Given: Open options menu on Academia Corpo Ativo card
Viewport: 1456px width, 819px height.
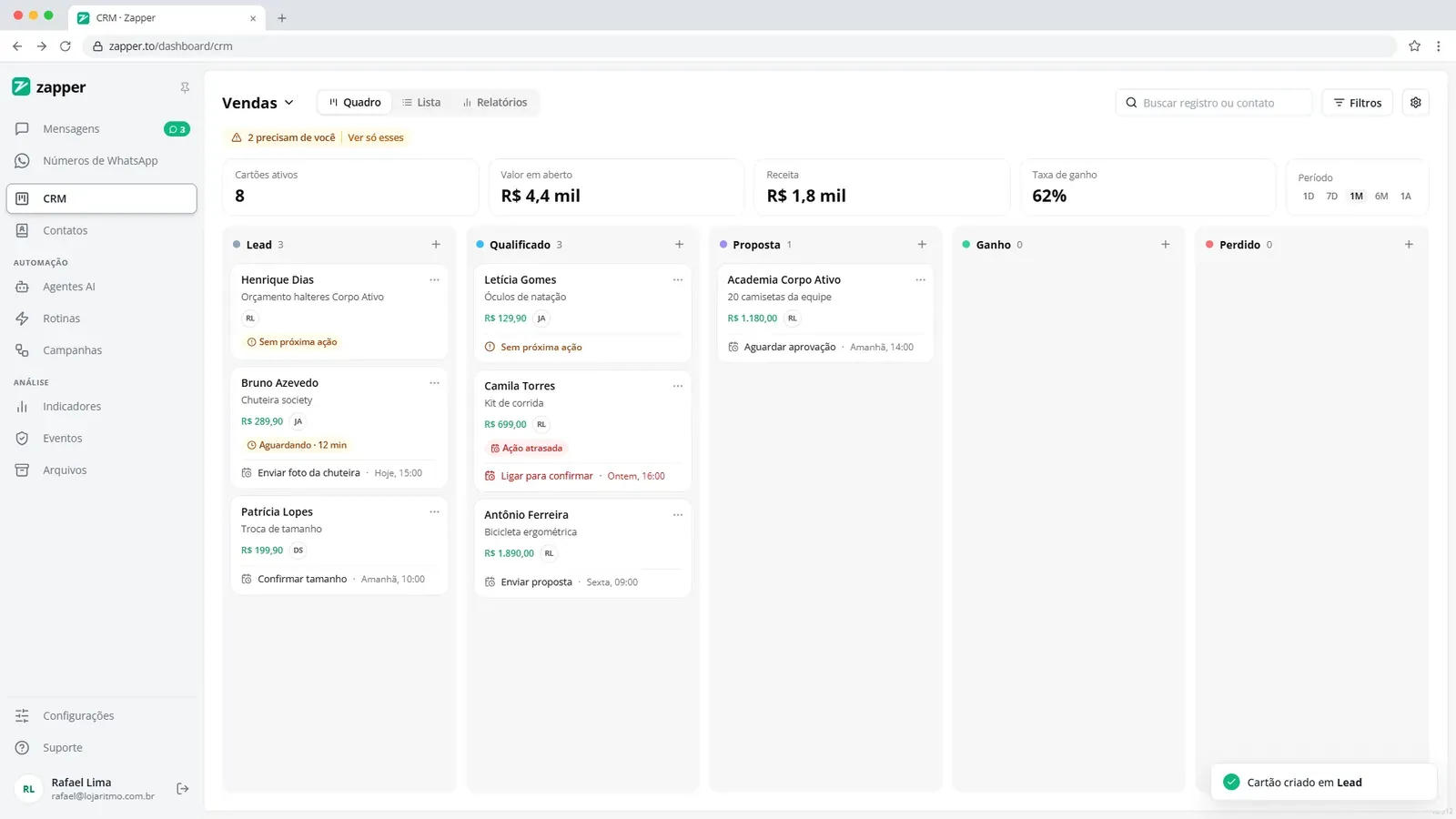Looking at the screenshot, I should point(920,280).
